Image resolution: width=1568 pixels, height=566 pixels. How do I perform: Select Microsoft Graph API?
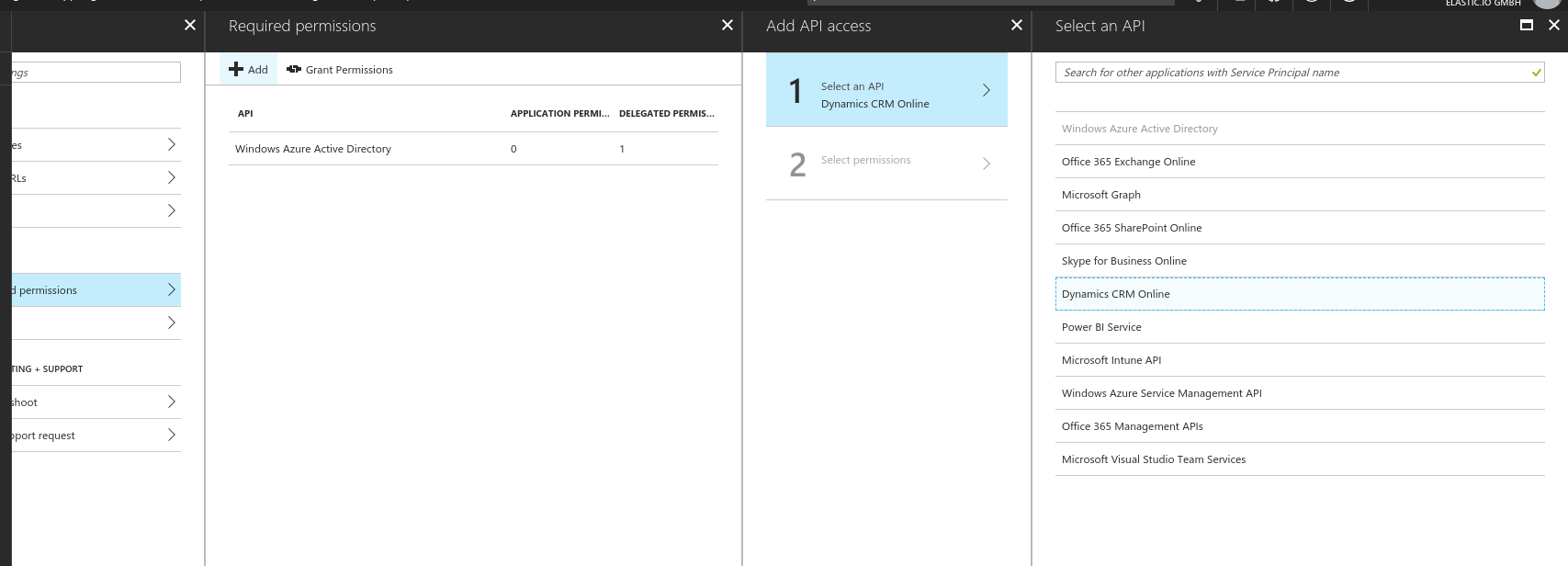pos(1300,195)
